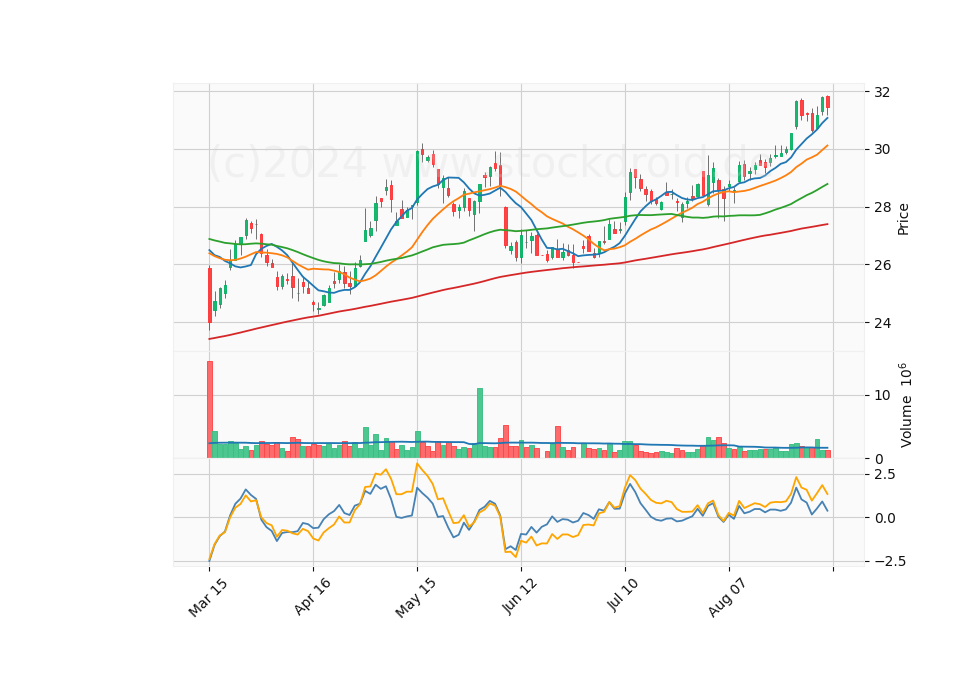Click the tallest green volume bar

480,423
